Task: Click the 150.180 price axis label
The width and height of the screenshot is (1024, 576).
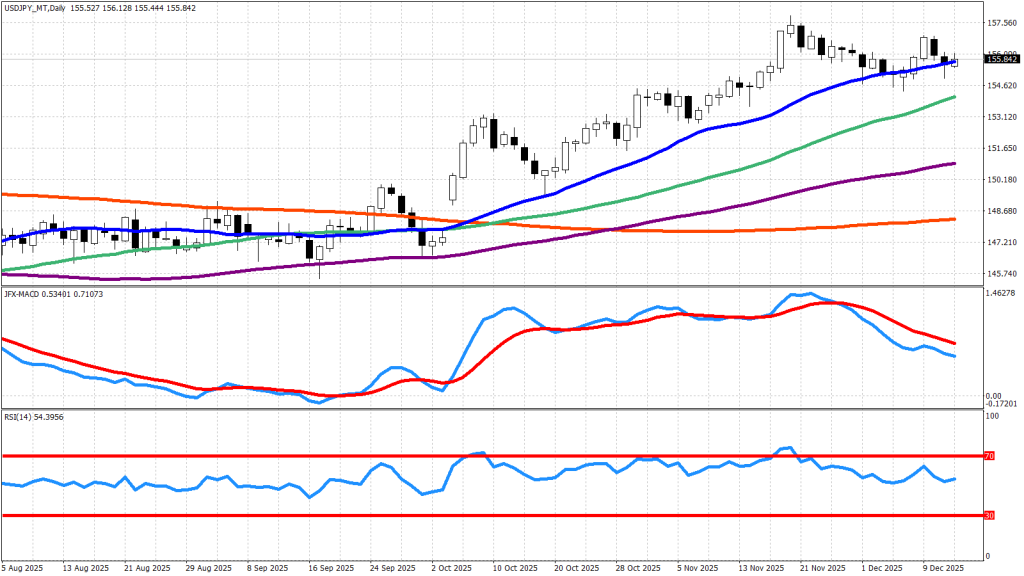Action: click(1001, 180)
